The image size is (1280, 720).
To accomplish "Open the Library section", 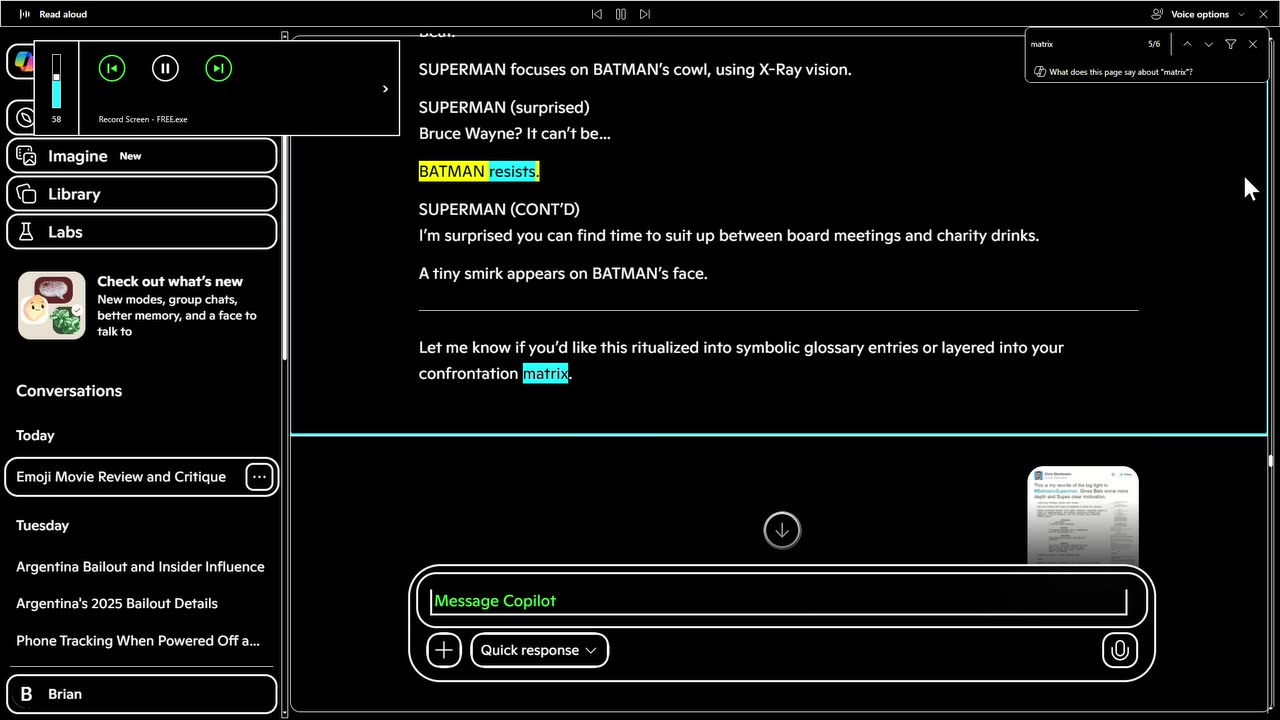I will (142, 194).
